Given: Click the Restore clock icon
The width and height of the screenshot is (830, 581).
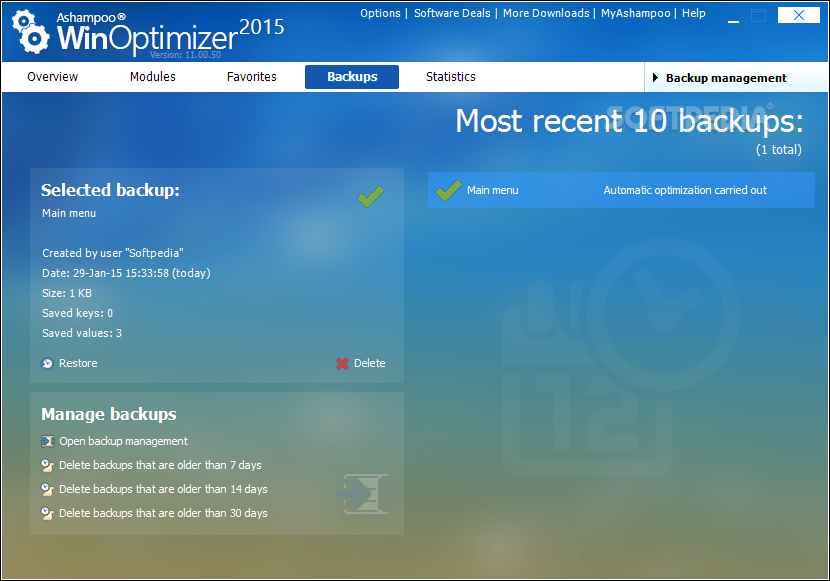Looking at the screenshot, I should [48, 364].
